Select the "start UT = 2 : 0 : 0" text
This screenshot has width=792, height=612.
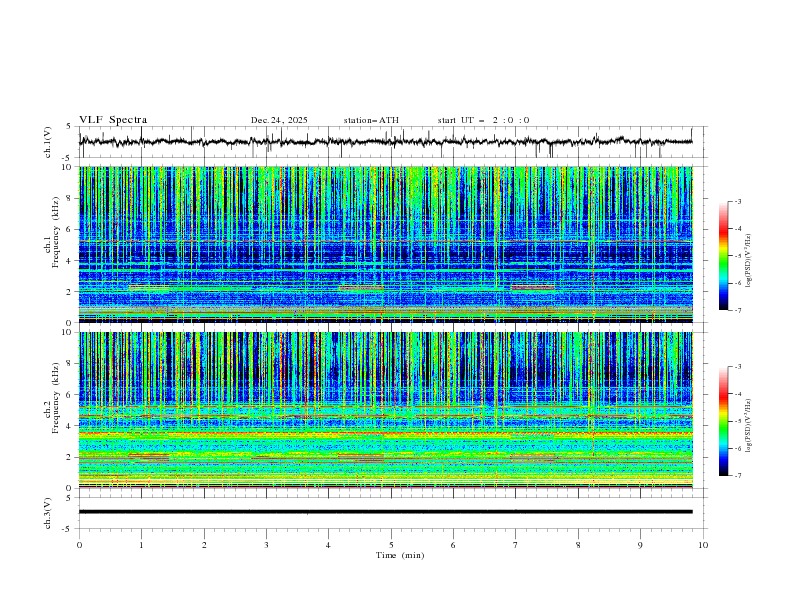483,120
